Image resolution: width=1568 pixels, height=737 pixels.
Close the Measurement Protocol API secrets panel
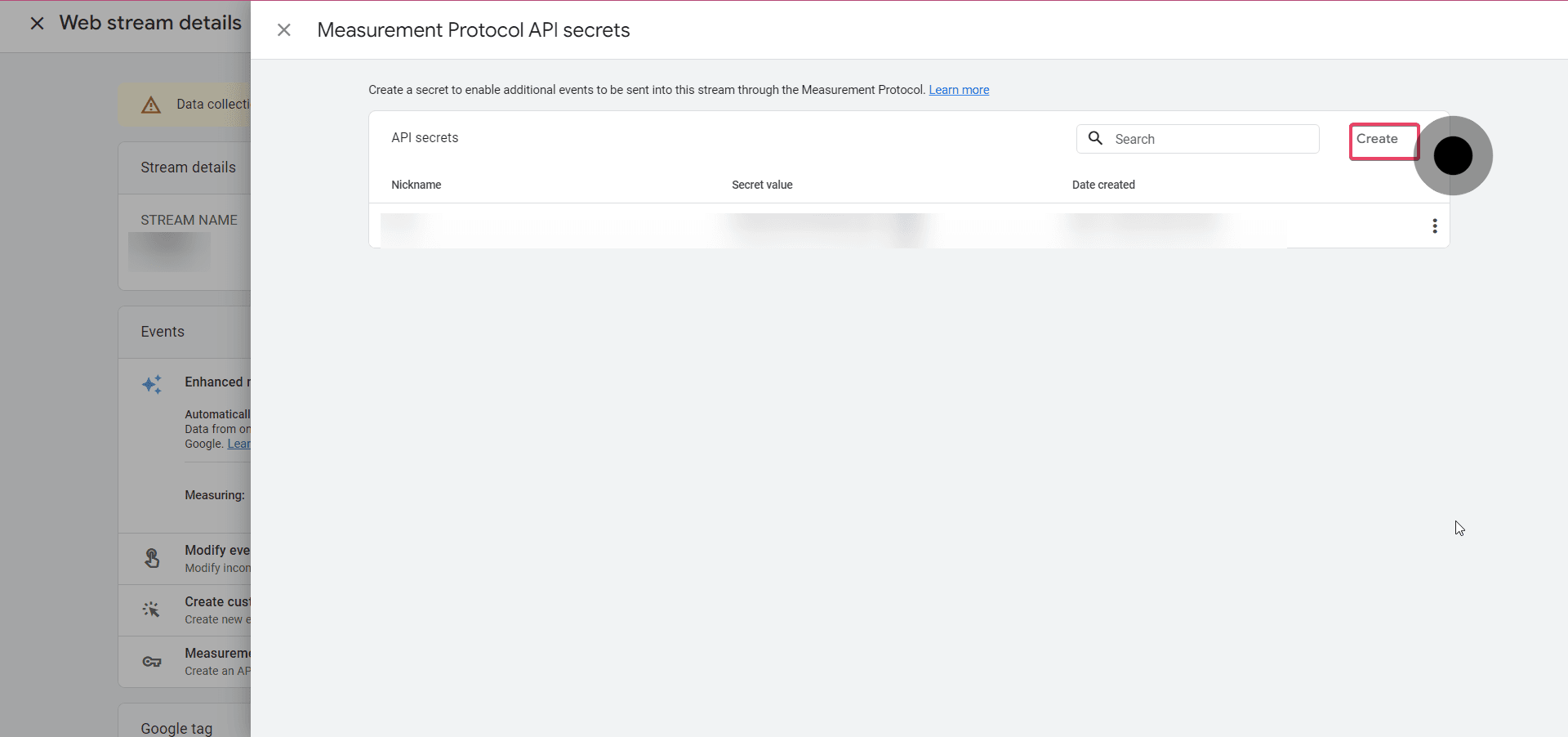[x=283, y=30]
